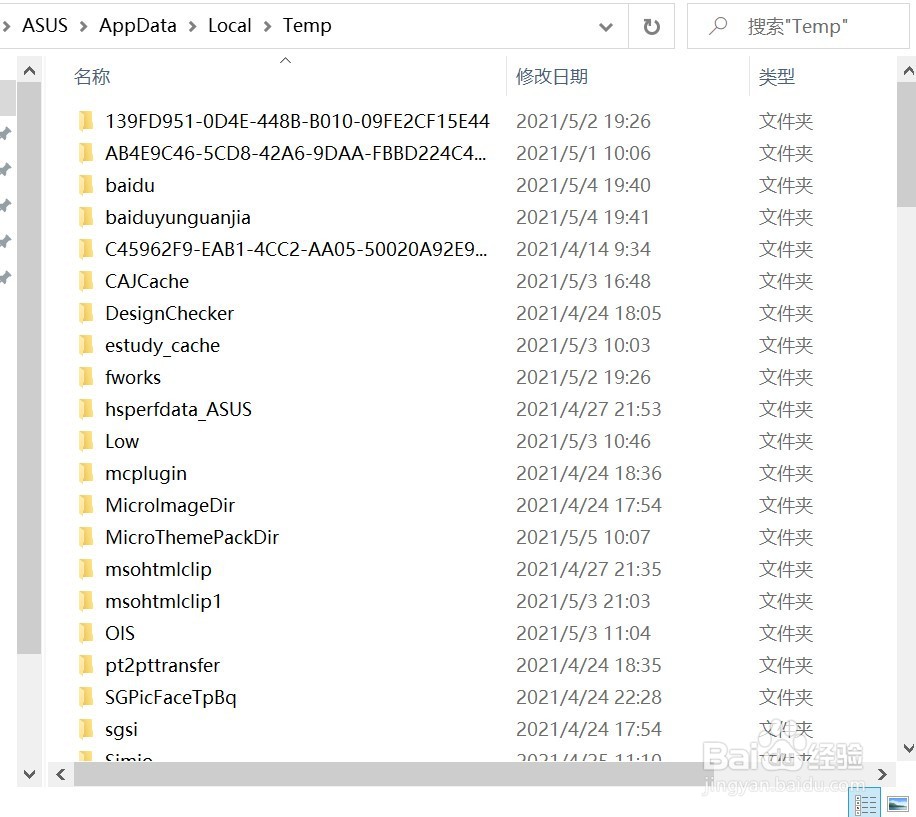This screenshot has height=817, width=916.
Task: Expand the chevron between ASUS and AppData
Action: 84,26
